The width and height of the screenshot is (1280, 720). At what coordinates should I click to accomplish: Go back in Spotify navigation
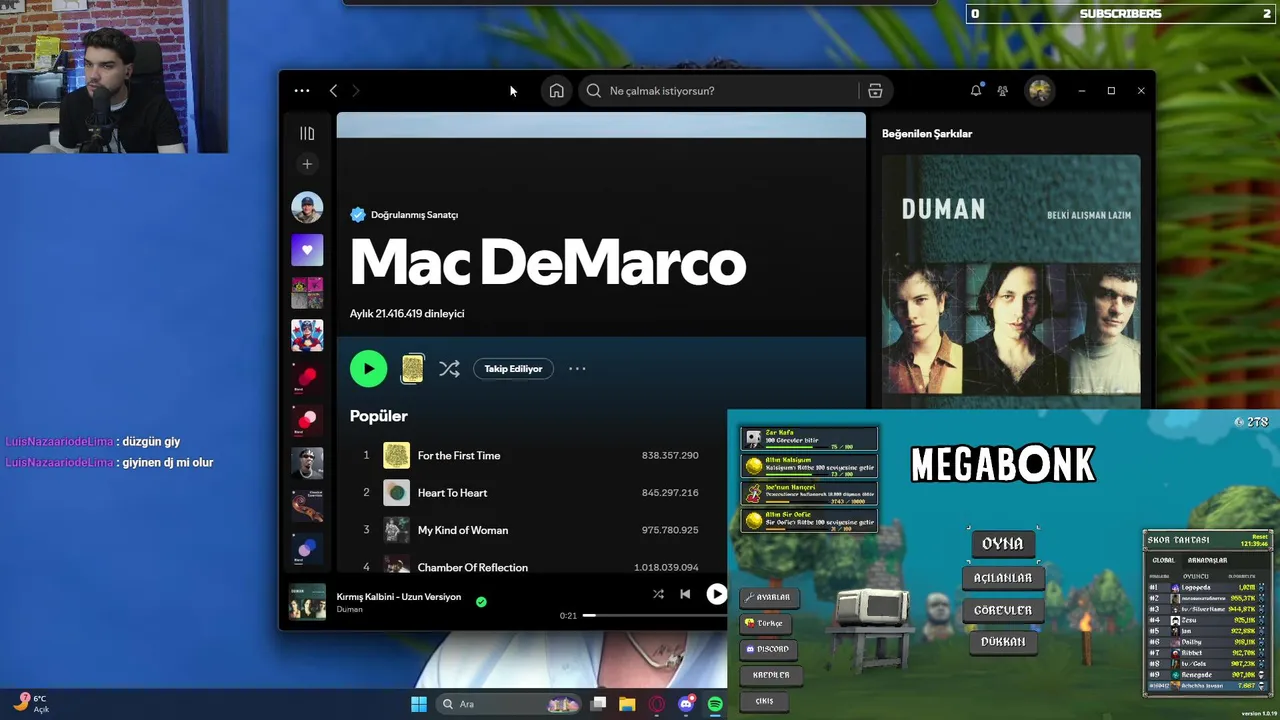tap(333, 91)
